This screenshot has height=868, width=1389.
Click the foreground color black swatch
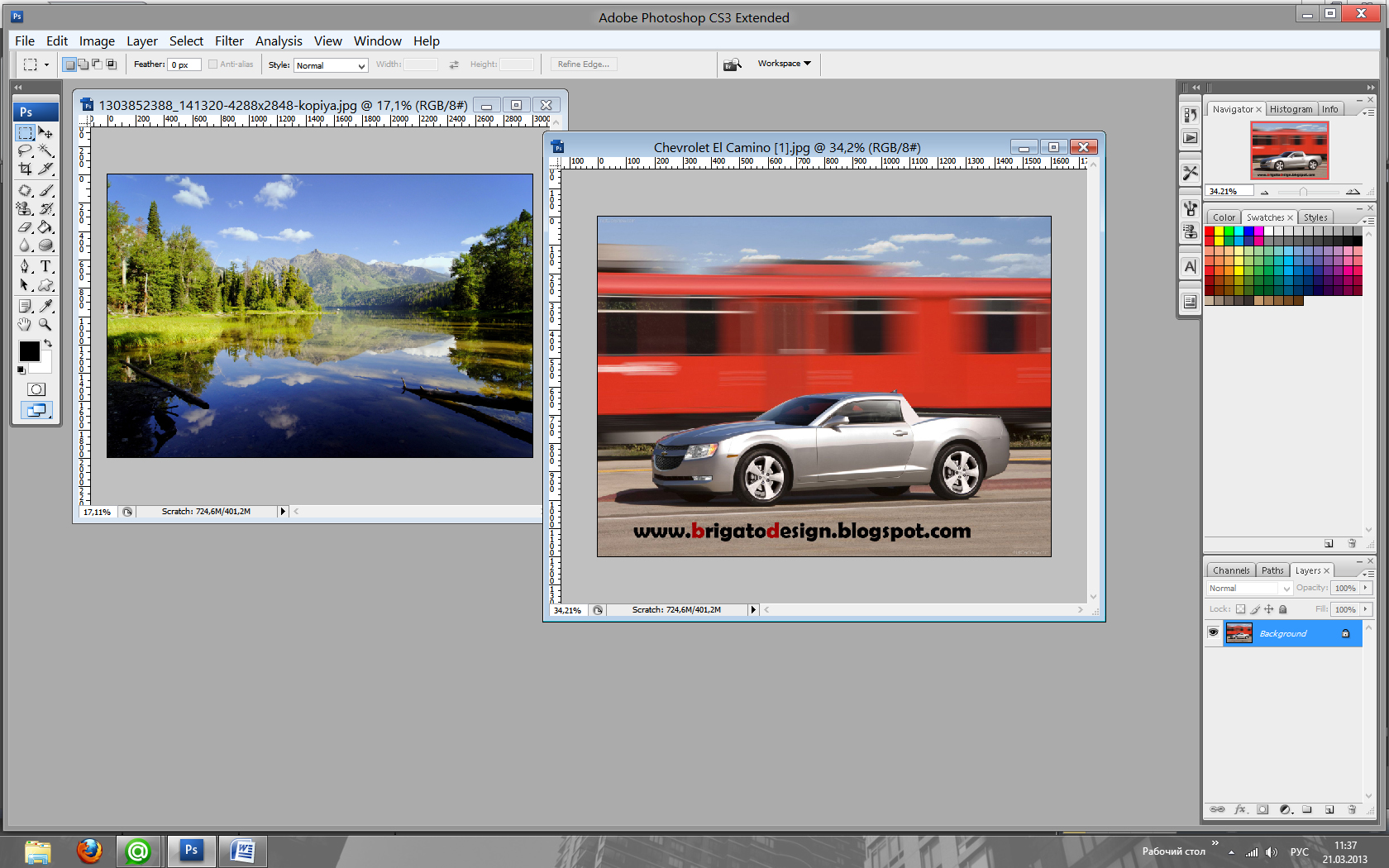[29, 351]
